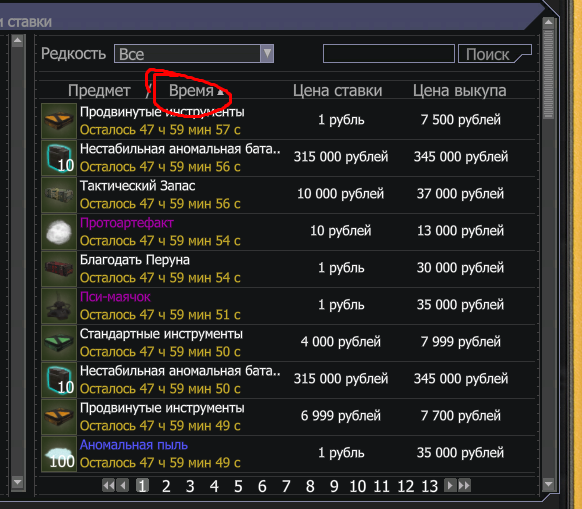The image size is (582, 509).
Task: Jump to the first page arrow
Action: click(108, 485)
